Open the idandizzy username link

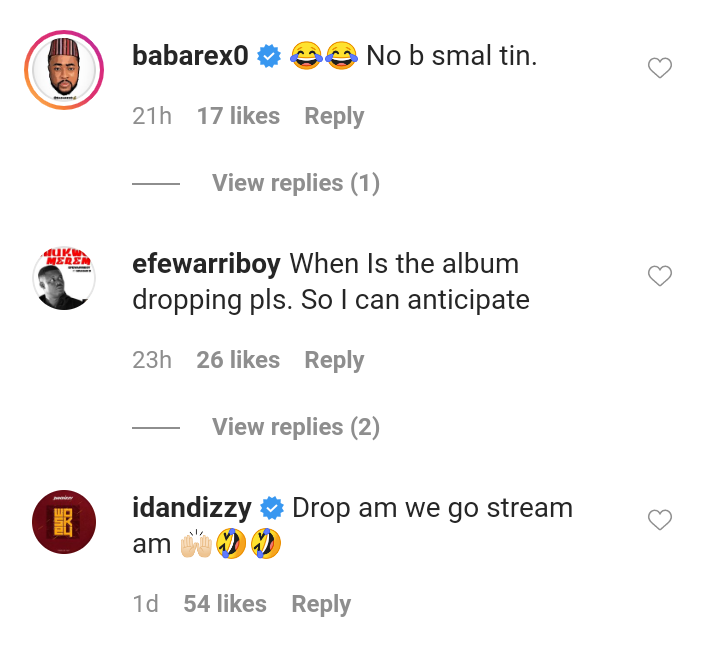click(191, 508)
